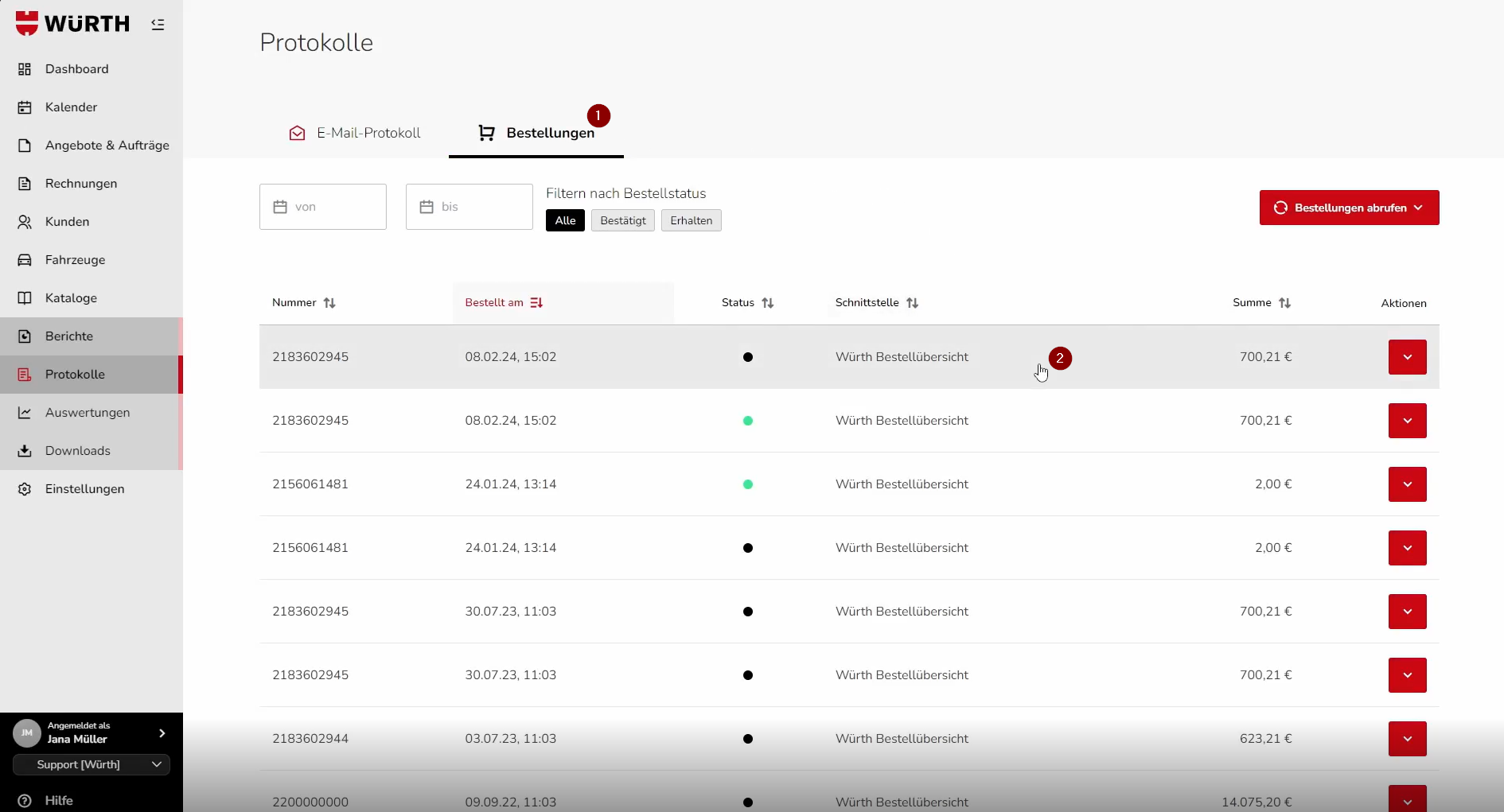This screenshot has width=1504, height=812.
Task: Click black status dot of order 2183602944
Action: click(x=748, y=739)
